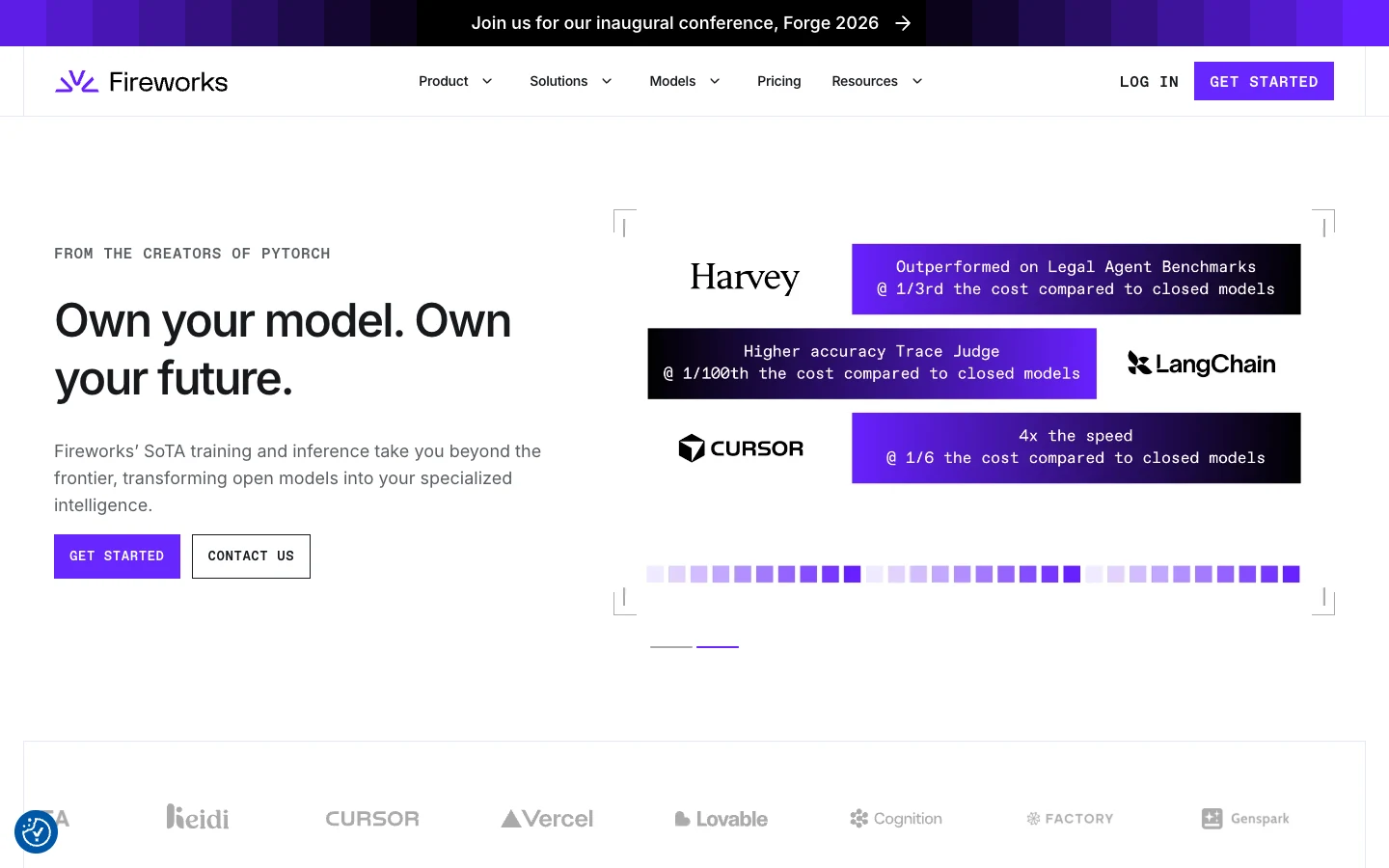Select the first carousel slide indicator
Screen dimensions: 1389x868
point(671,646)
